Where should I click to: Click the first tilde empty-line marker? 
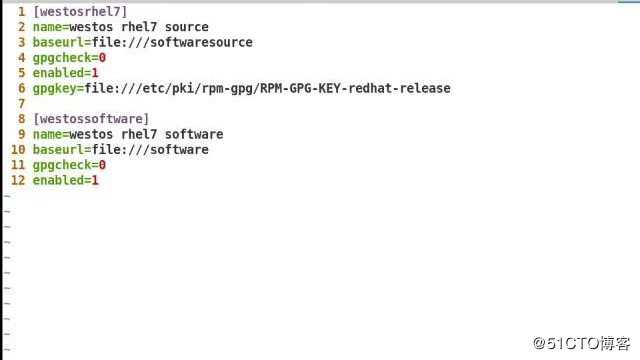coord(7,196)
